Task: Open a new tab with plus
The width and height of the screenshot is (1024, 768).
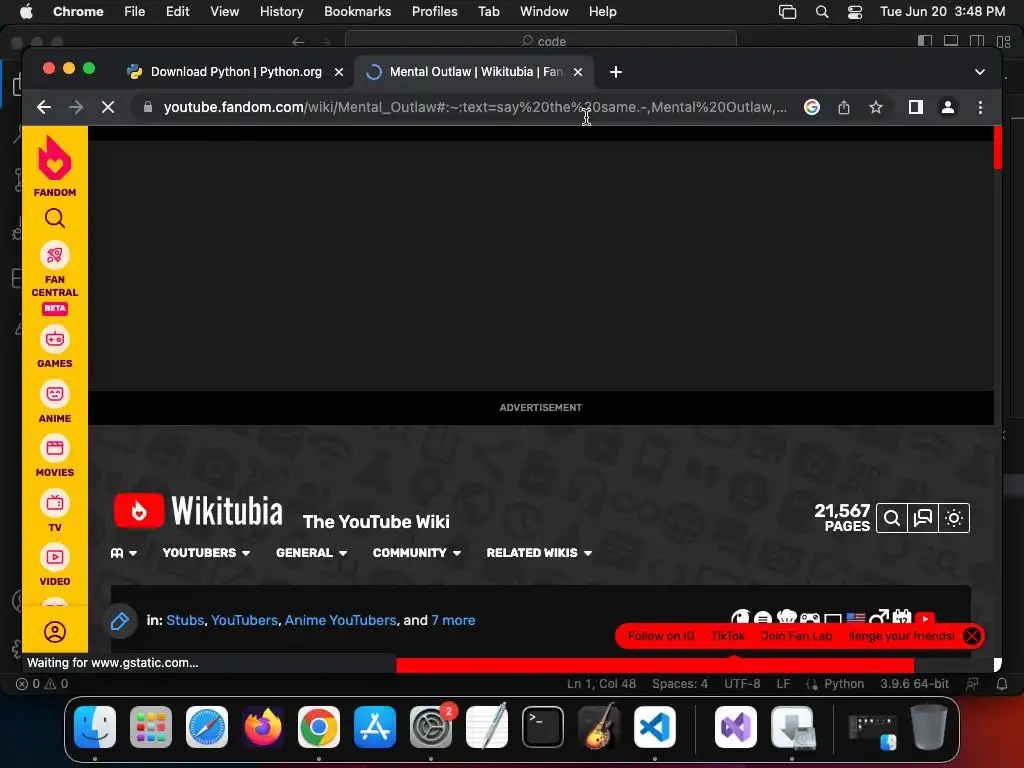Action: click(x=616, y=72)
